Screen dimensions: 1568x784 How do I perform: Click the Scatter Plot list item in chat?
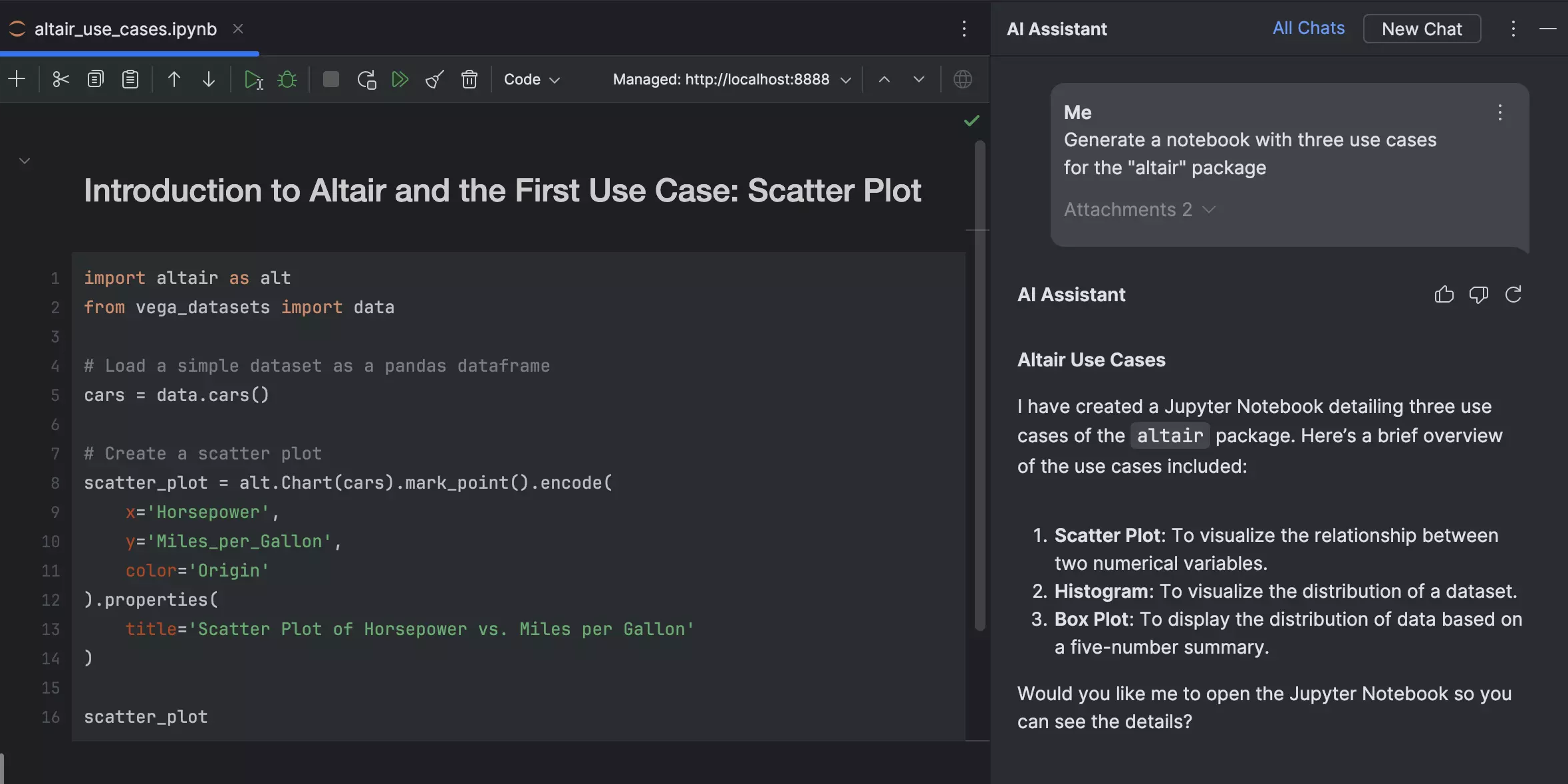click(1265, 549)
